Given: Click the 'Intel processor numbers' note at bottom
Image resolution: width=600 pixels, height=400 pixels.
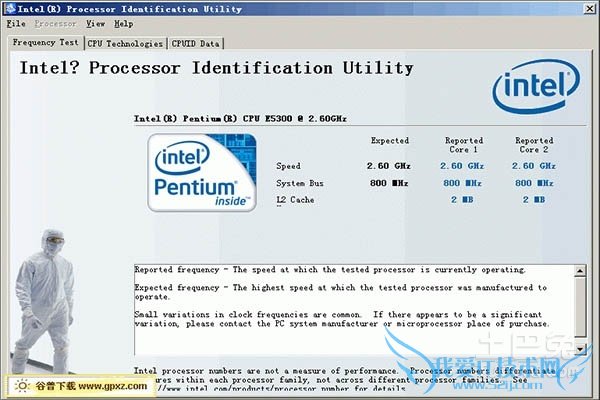Looking at the screenshot, I should click(344, 380).
